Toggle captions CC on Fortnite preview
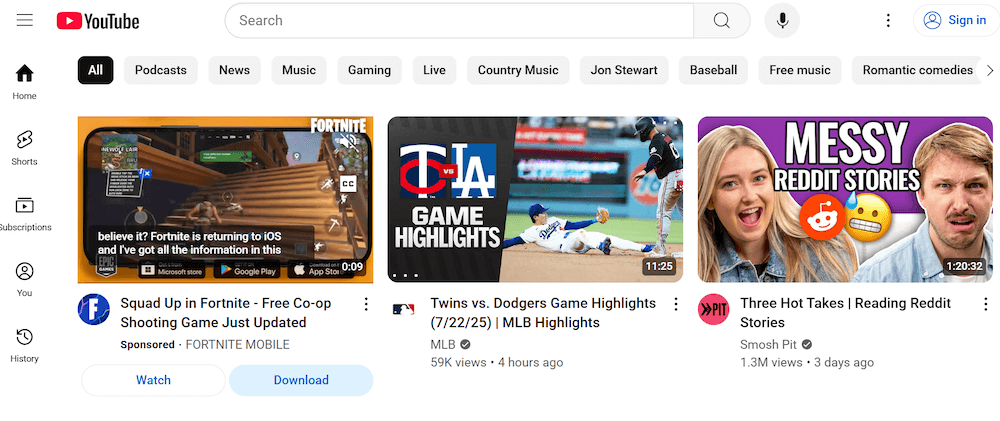 [348, 184]
